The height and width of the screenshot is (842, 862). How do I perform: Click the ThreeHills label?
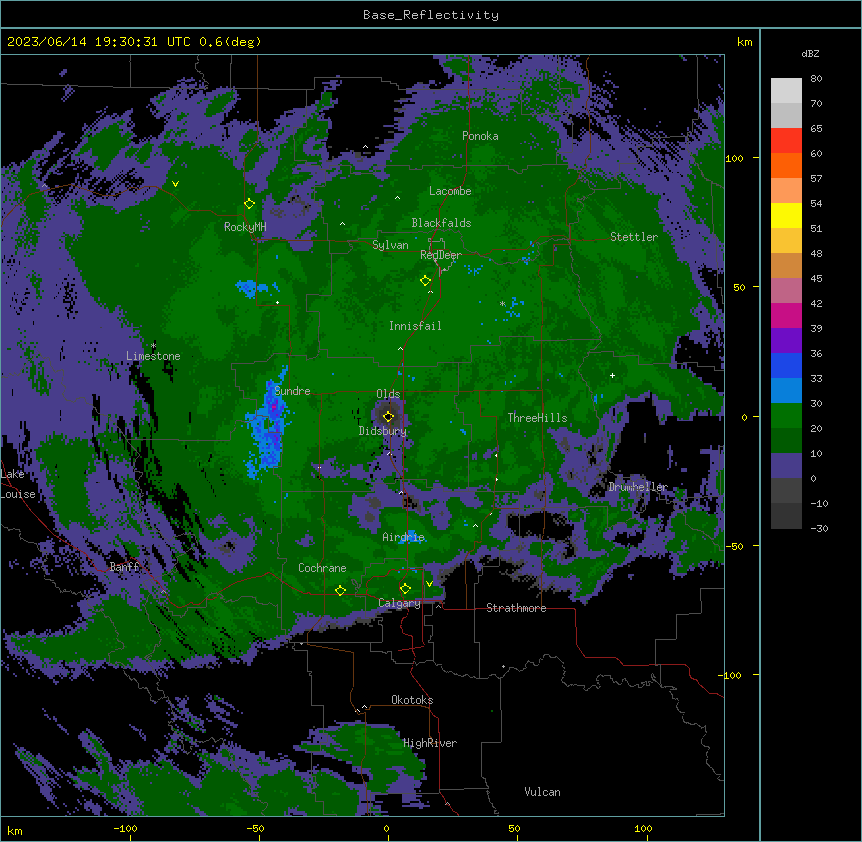pyautogui.click(x=537, y=418)
